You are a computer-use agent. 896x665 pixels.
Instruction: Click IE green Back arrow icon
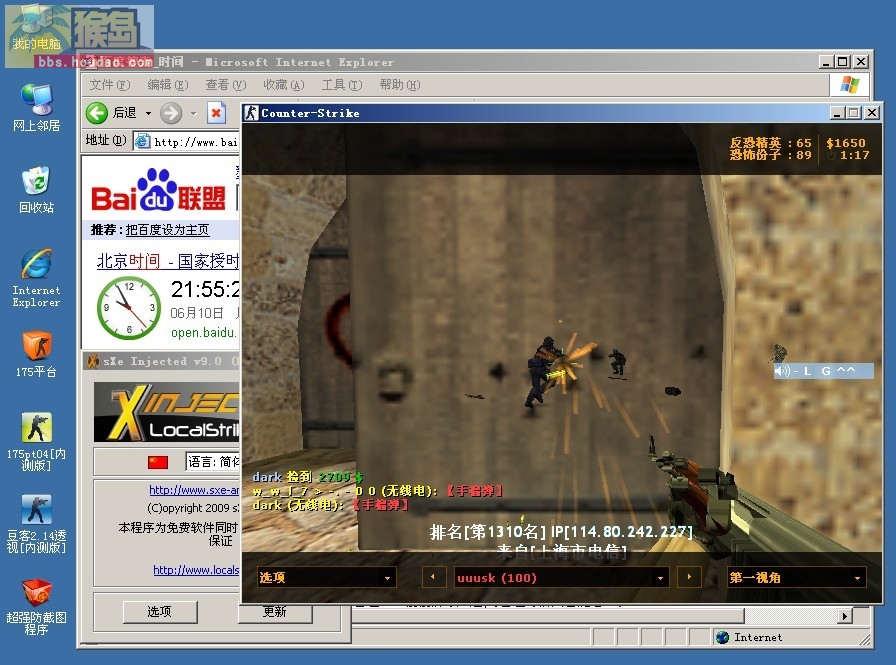(97, 113)
